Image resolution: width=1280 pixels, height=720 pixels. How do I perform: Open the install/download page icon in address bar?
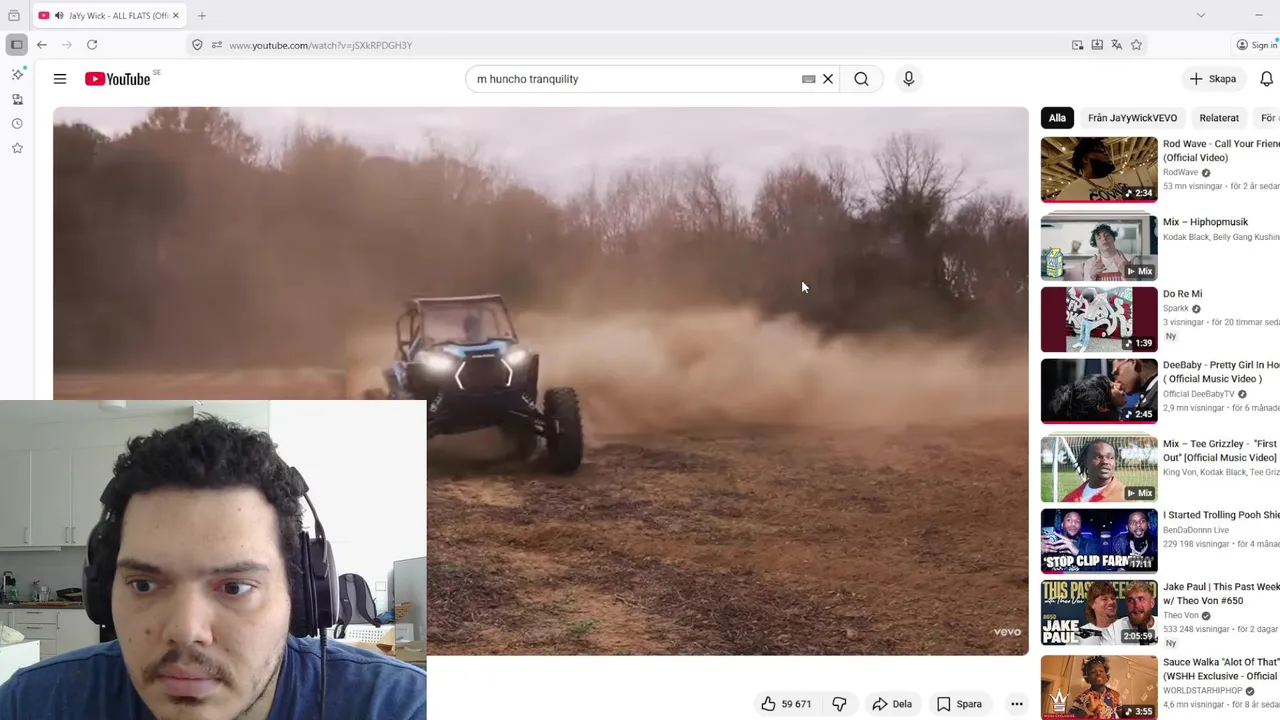(x=1097, y=45)
